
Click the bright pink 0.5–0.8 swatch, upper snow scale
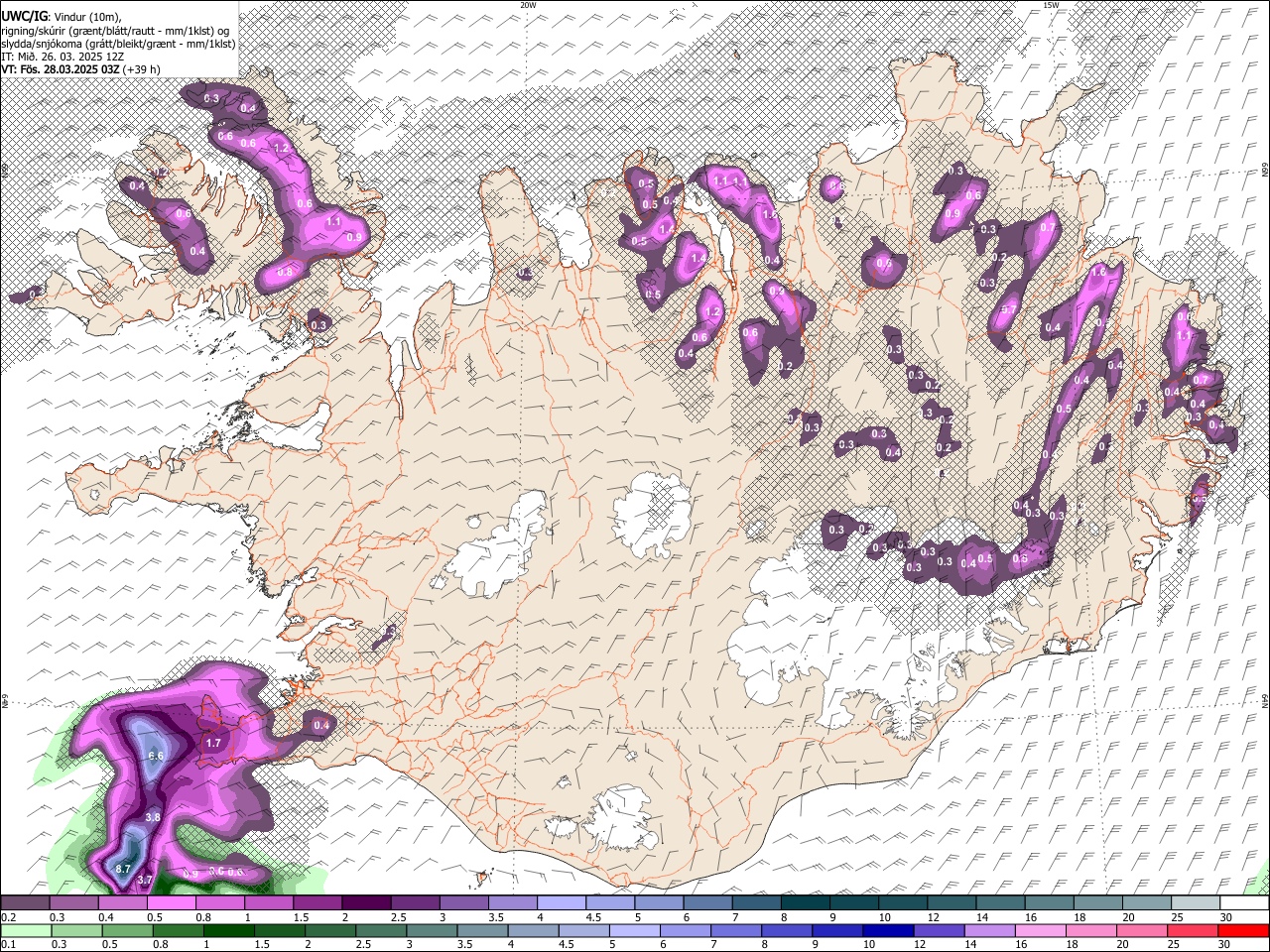pyautogui.click(x=171, y=902)
